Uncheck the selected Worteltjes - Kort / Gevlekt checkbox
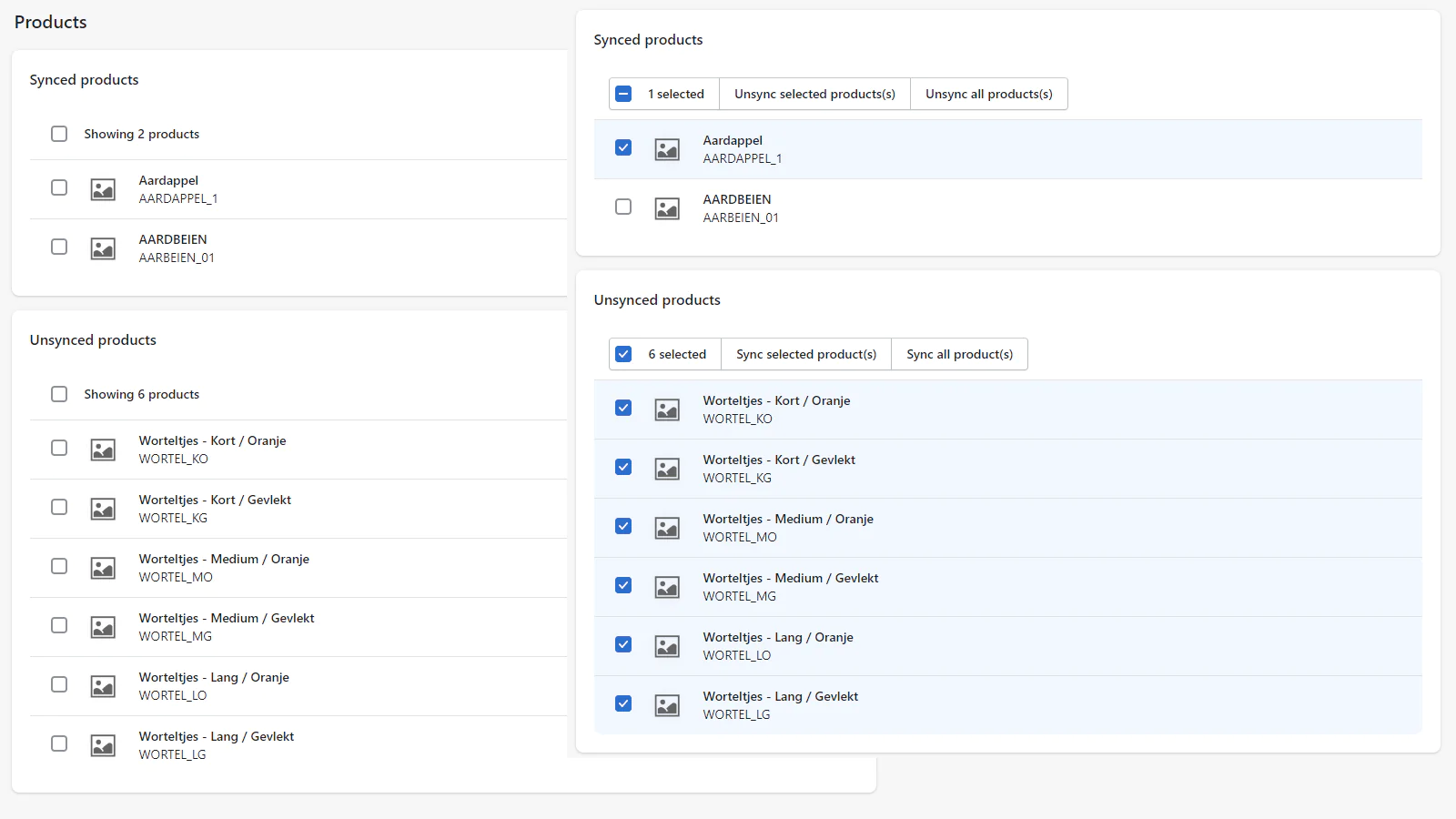1456x819 pixels. point(623,467)
